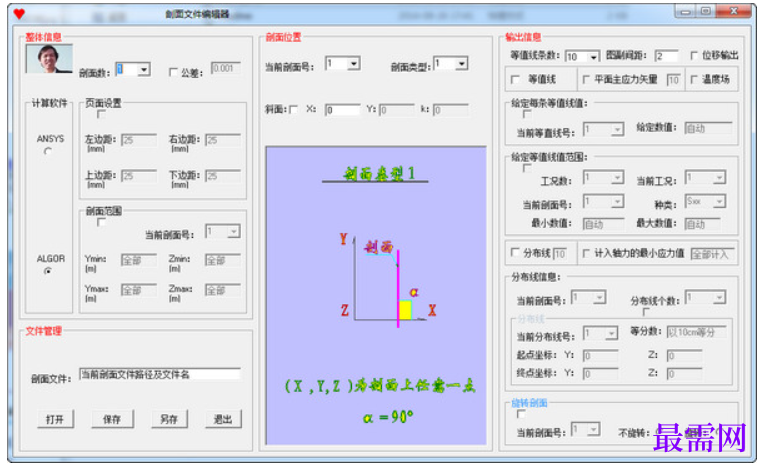
Task: Toggle the 给定等值线值范围 checkbox
Action: click(x=527, y=168)
